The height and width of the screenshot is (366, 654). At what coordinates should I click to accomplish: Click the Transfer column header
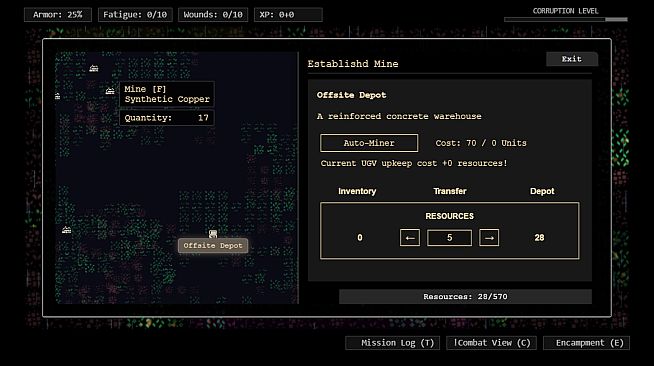450,191
